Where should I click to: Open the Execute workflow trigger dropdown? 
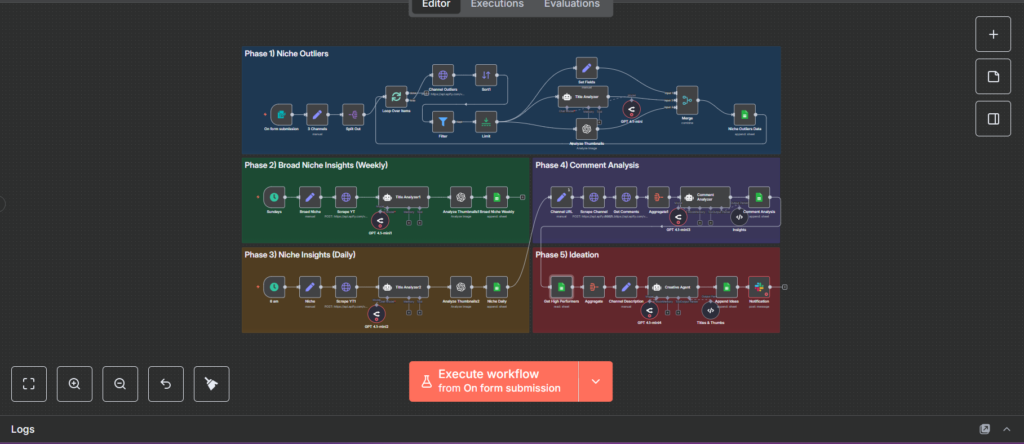point(596,381)
